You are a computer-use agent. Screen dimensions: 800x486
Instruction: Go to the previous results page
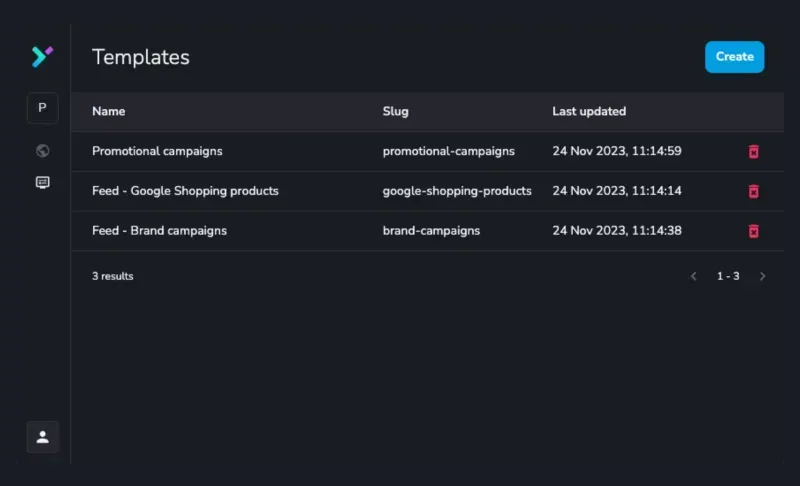(x=694, y=276)
